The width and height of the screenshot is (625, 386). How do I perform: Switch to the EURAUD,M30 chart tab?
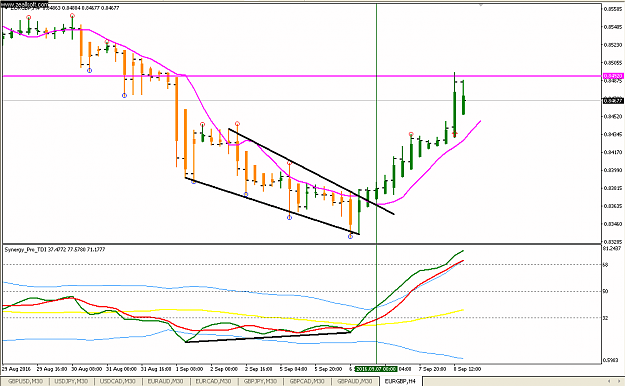[166, 381]
